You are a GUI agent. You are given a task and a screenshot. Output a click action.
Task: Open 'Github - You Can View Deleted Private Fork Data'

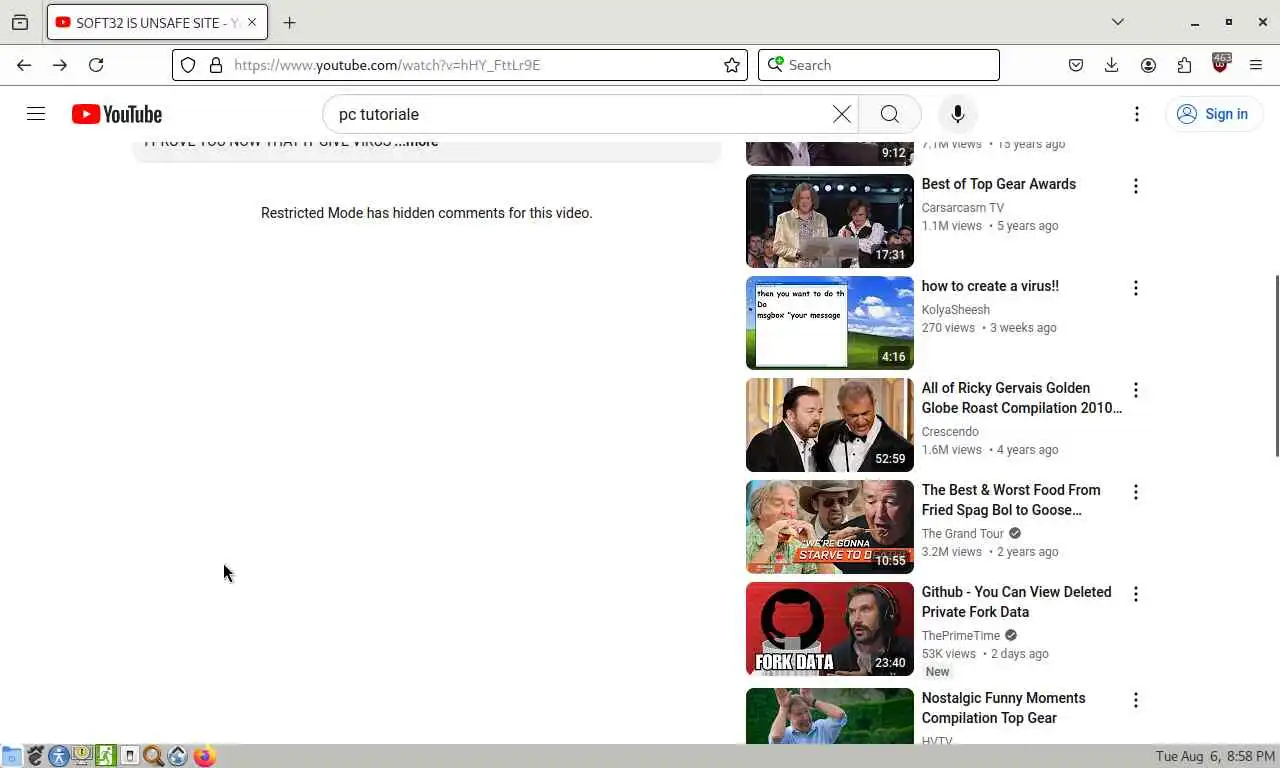point(1017,602)
